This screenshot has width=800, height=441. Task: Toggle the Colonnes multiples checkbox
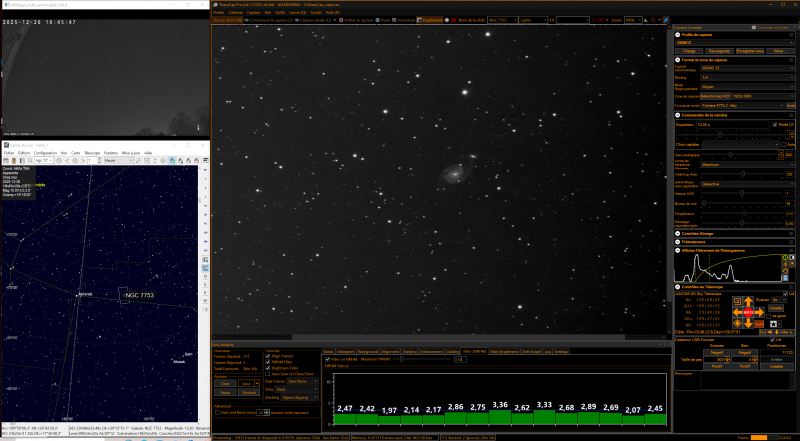[754, 28]
